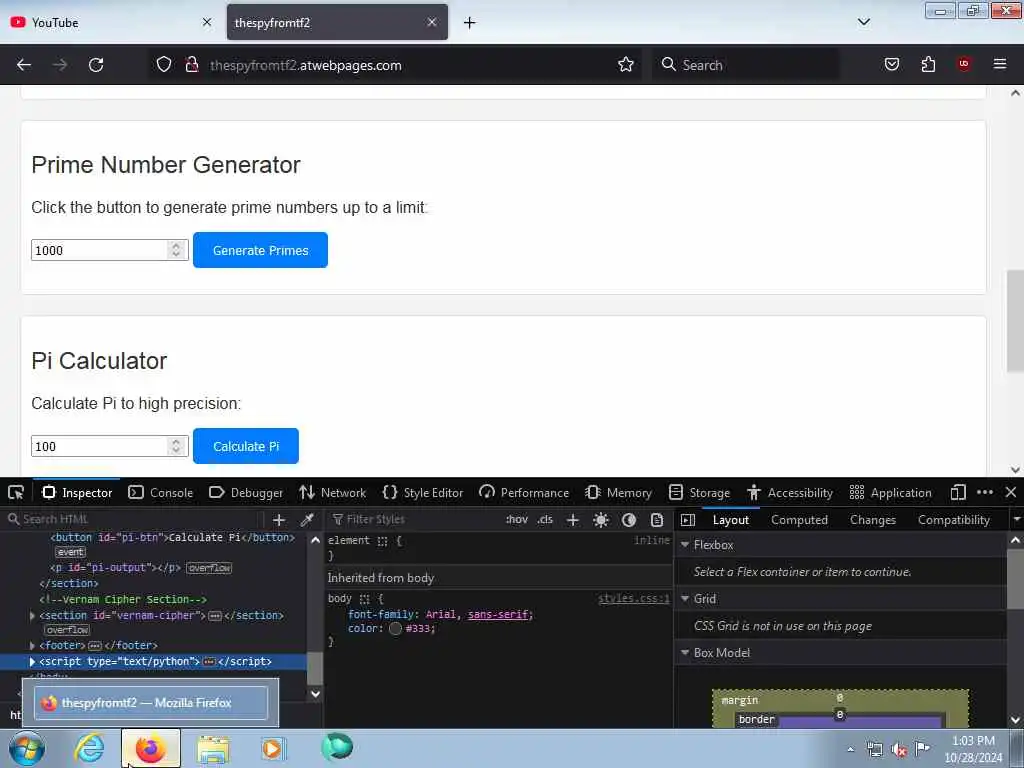
Task: Open Windows Media Player from taskbar
Action: (x=272, y=748)
